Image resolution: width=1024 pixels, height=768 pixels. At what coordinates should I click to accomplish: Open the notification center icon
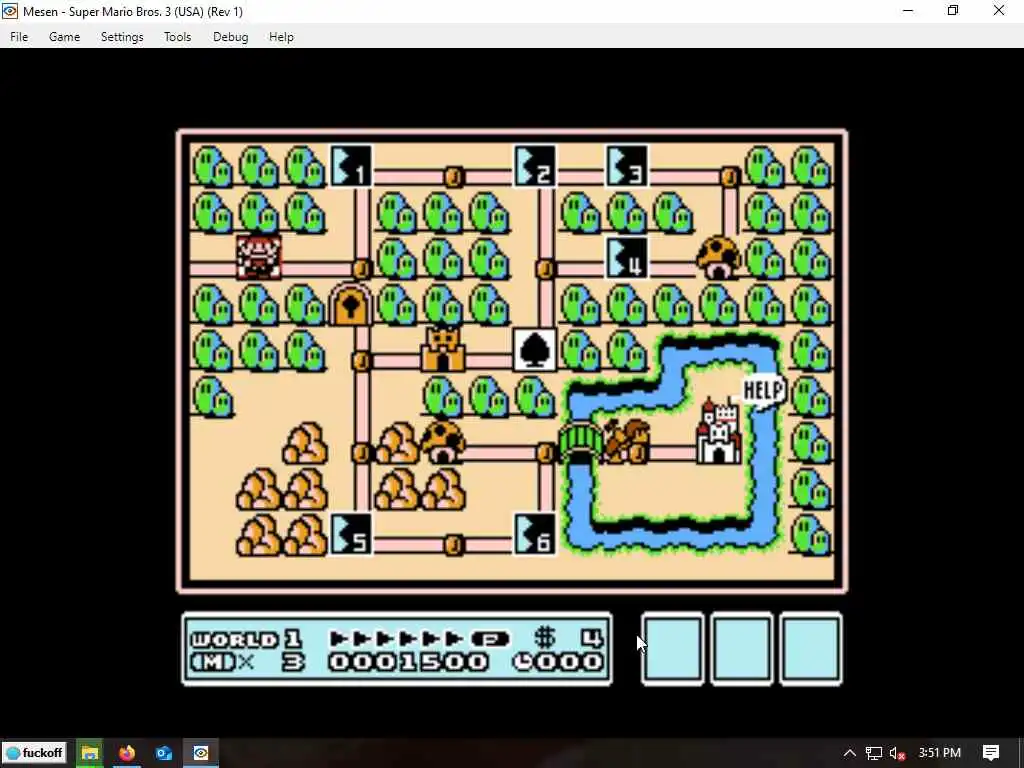click(x=991, y=753)
